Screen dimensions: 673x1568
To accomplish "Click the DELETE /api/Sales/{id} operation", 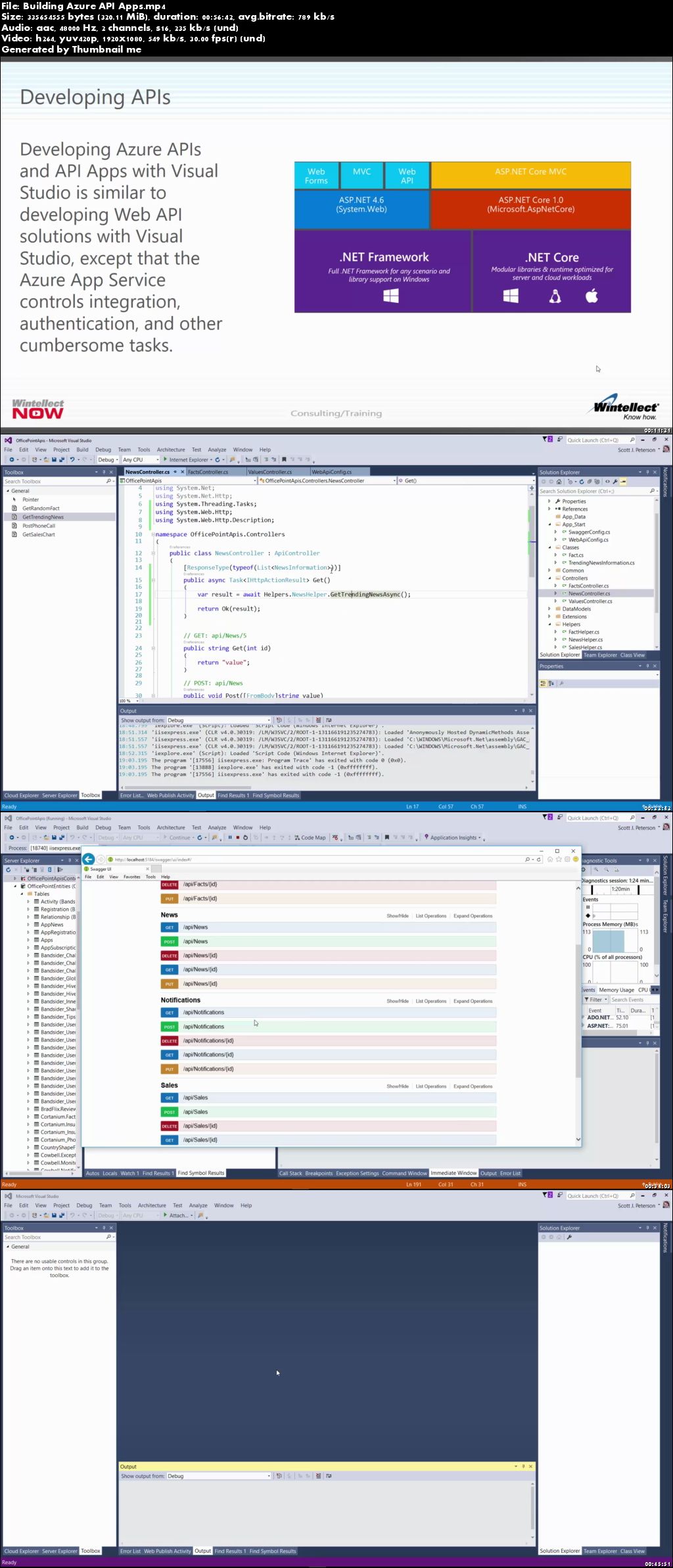I will pos(329,1126).
